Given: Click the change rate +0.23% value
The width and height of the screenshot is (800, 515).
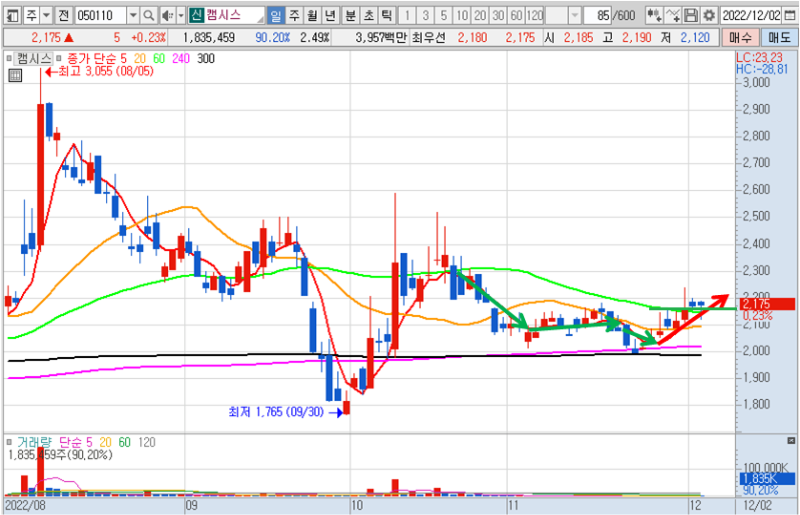Looking at the screenshot, I should click(148, 38).
